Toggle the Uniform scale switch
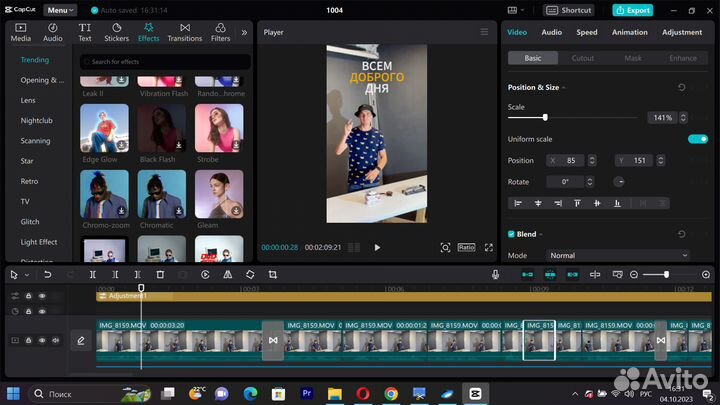 click(x=698, y=139)
